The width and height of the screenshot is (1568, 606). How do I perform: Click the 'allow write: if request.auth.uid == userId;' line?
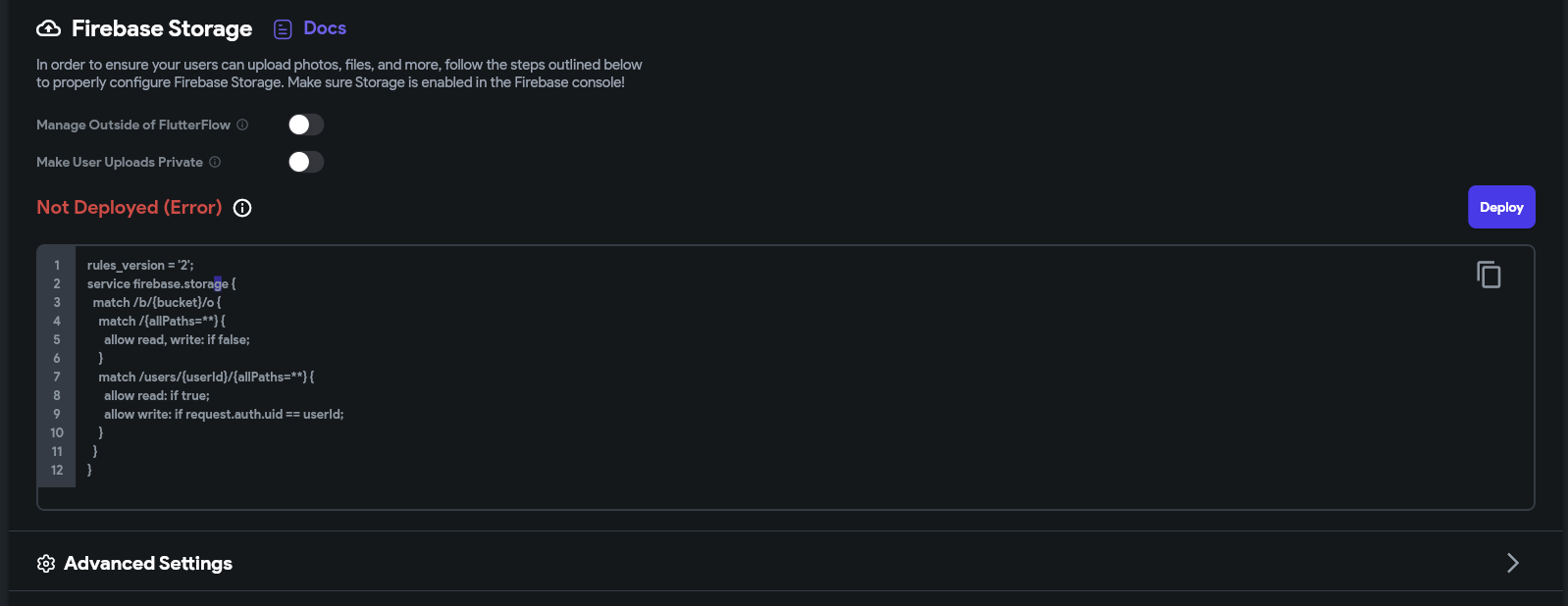point(224,414)
